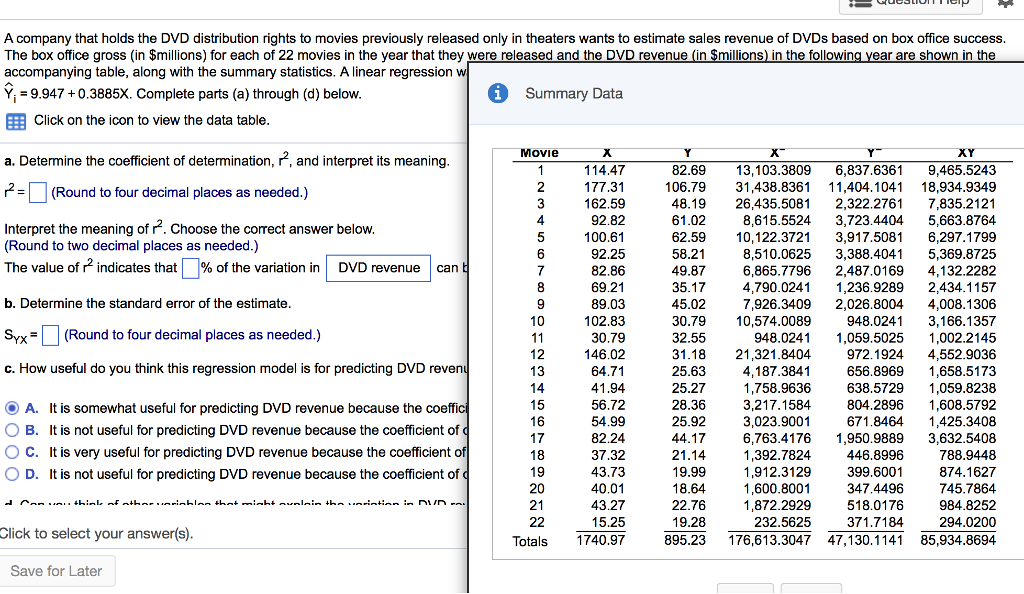This screenshot has width=1024, height=594.
Task: Click movie 12 X value 146.02
Action: pos(604,354)
